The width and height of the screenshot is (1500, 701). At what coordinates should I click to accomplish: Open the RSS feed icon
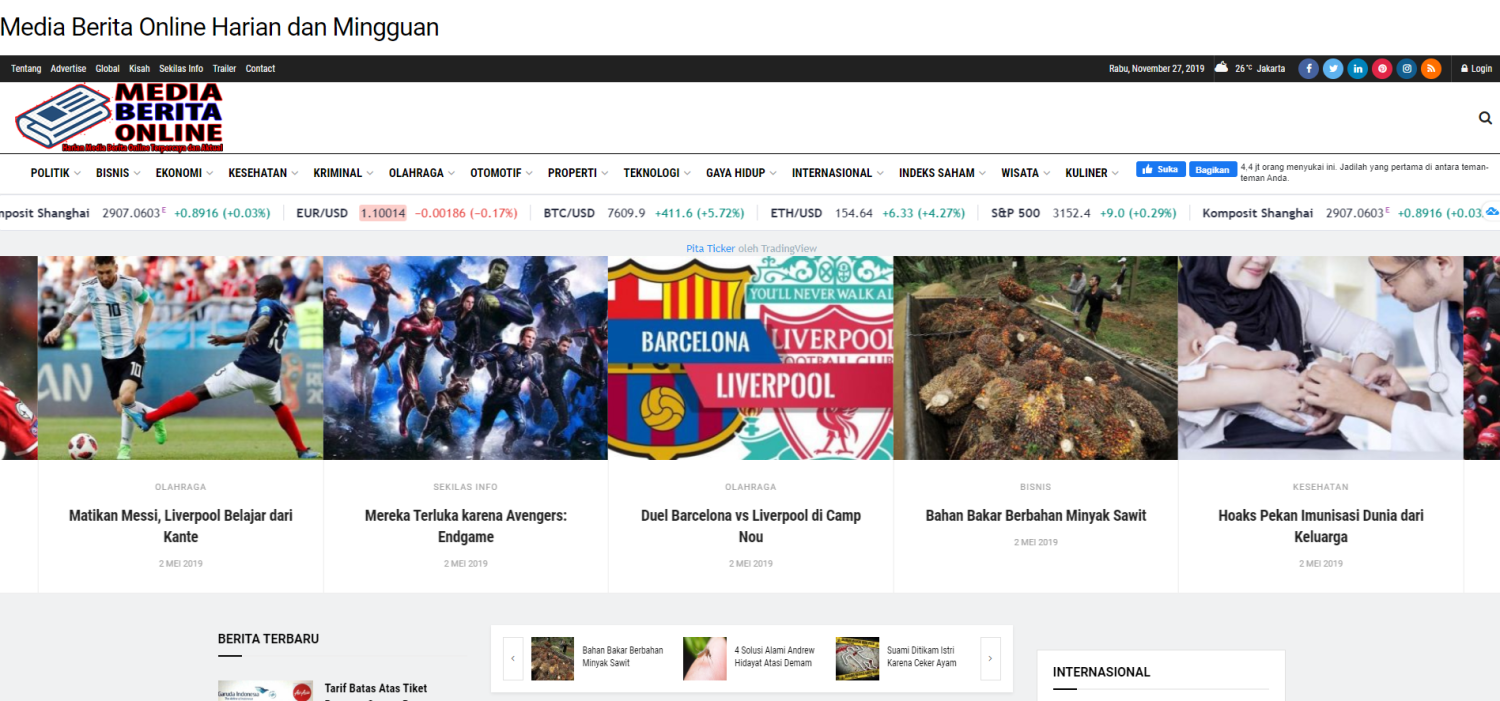point(1431,69)
